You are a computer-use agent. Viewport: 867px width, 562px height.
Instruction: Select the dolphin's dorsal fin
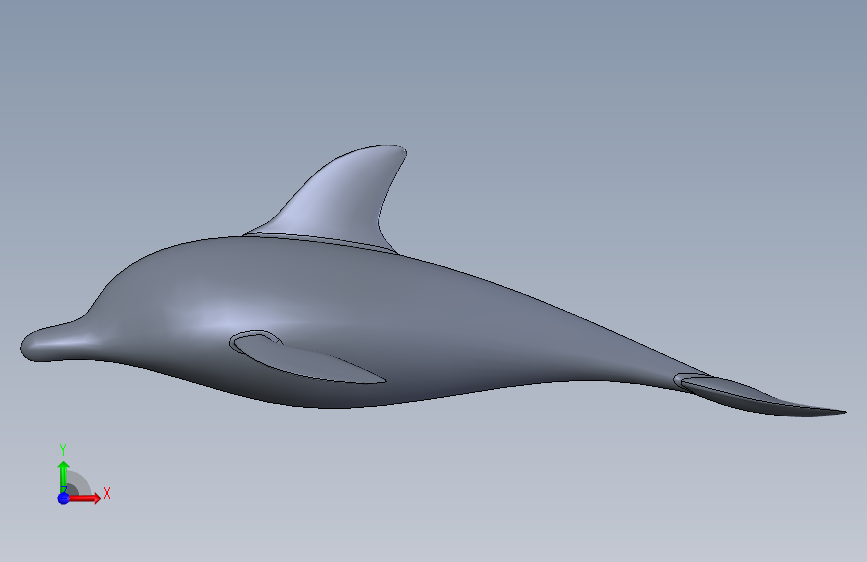click(341, 201)
